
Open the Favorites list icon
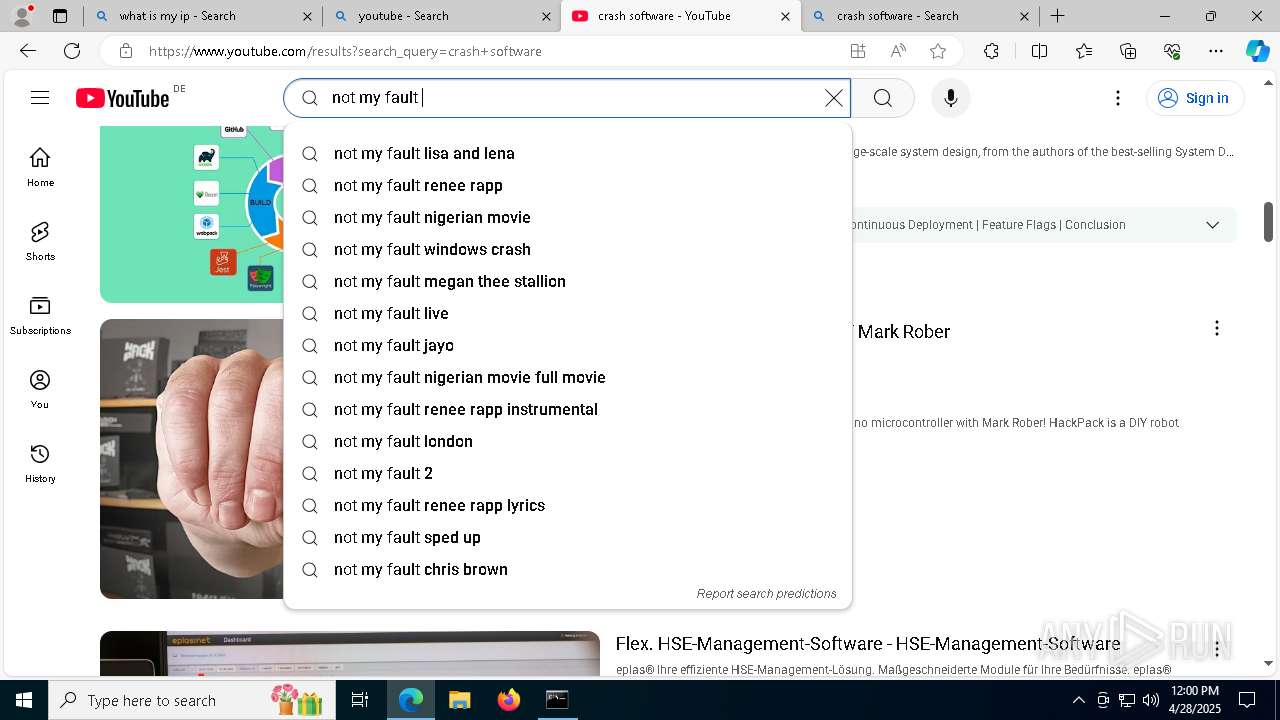1084,51
